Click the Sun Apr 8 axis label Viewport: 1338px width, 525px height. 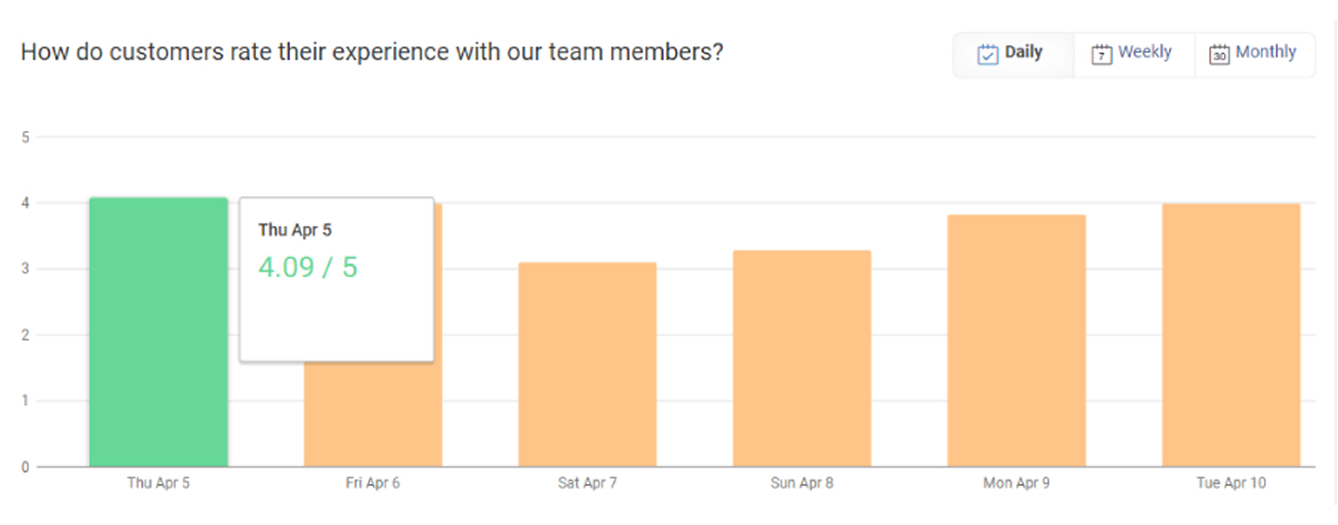(x=802, y=483)
